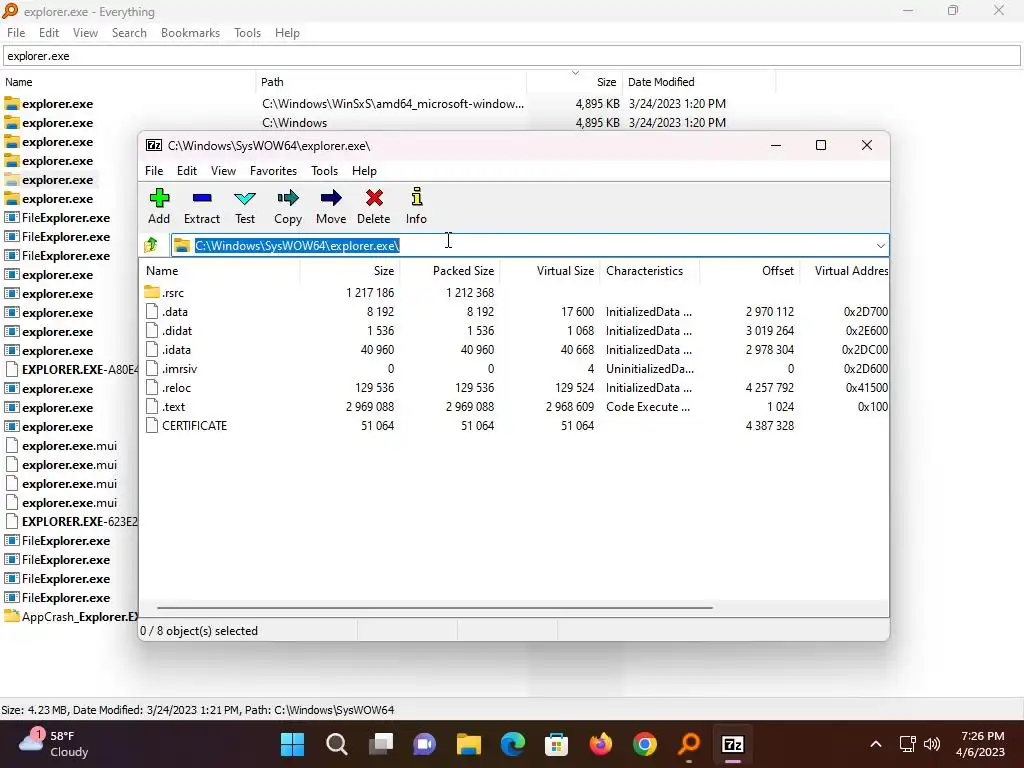Select the .data section file

(175, 312)
